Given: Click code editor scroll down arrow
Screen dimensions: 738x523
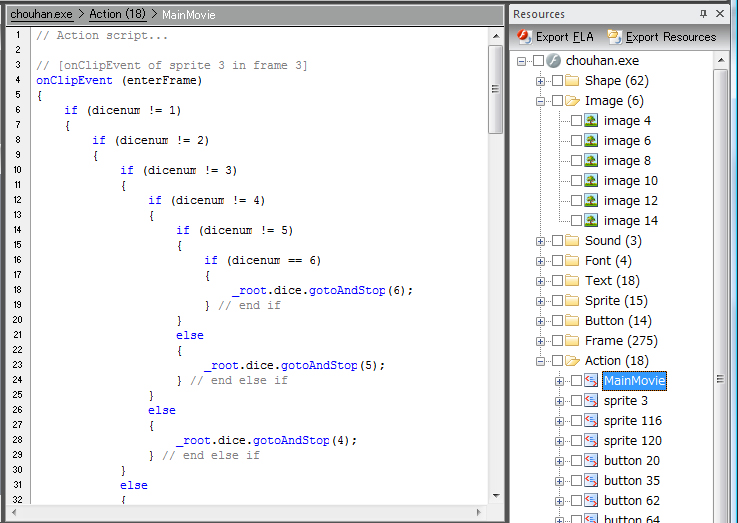Looking at the screenshot, I should (496, 495).
